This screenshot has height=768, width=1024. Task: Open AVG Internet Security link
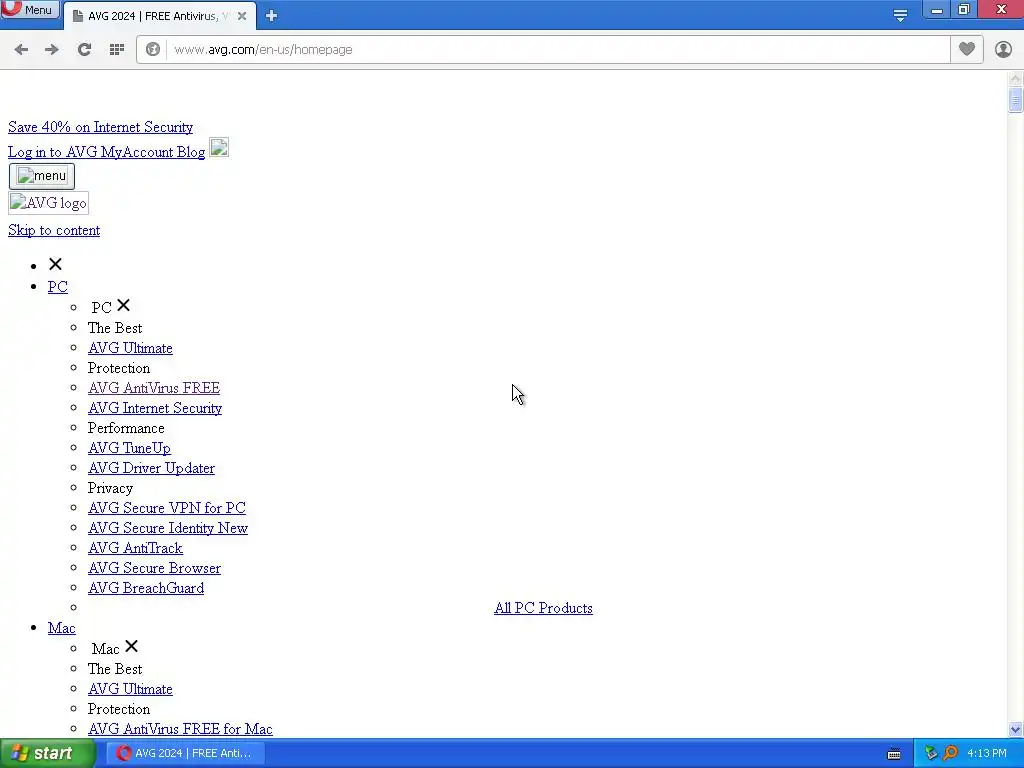(x=155, y=408)
